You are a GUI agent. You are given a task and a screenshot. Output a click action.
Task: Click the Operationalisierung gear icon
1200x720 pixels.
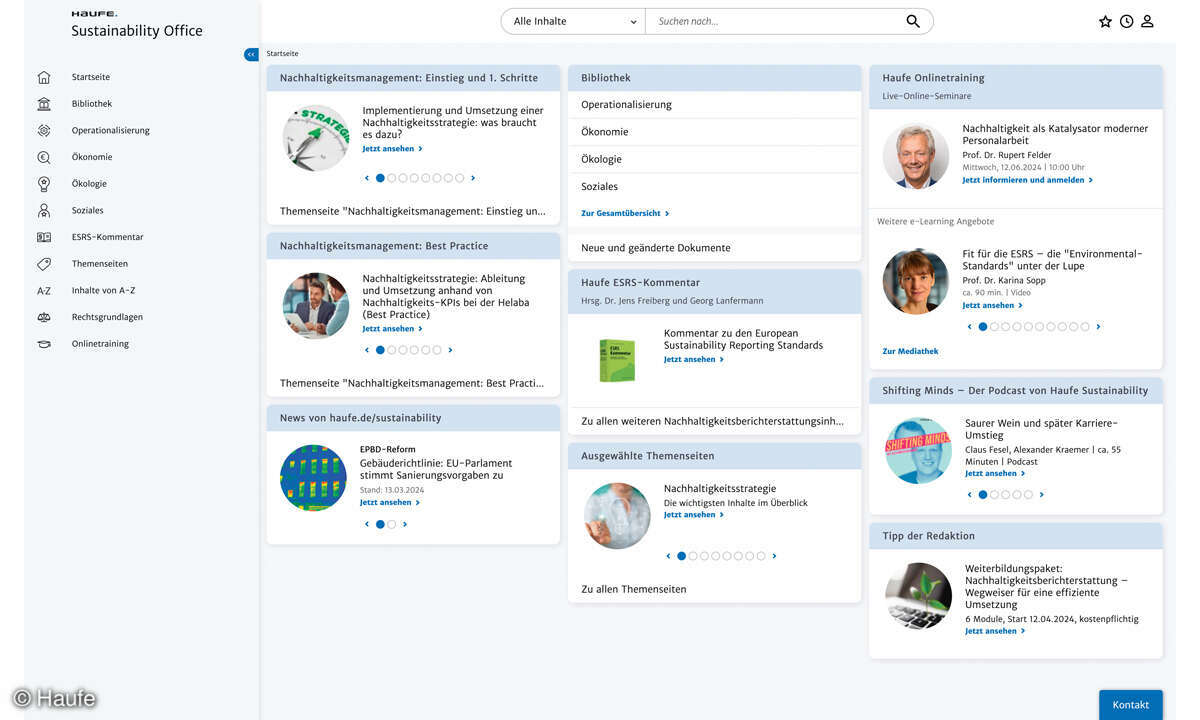click(x=43, y=130)
